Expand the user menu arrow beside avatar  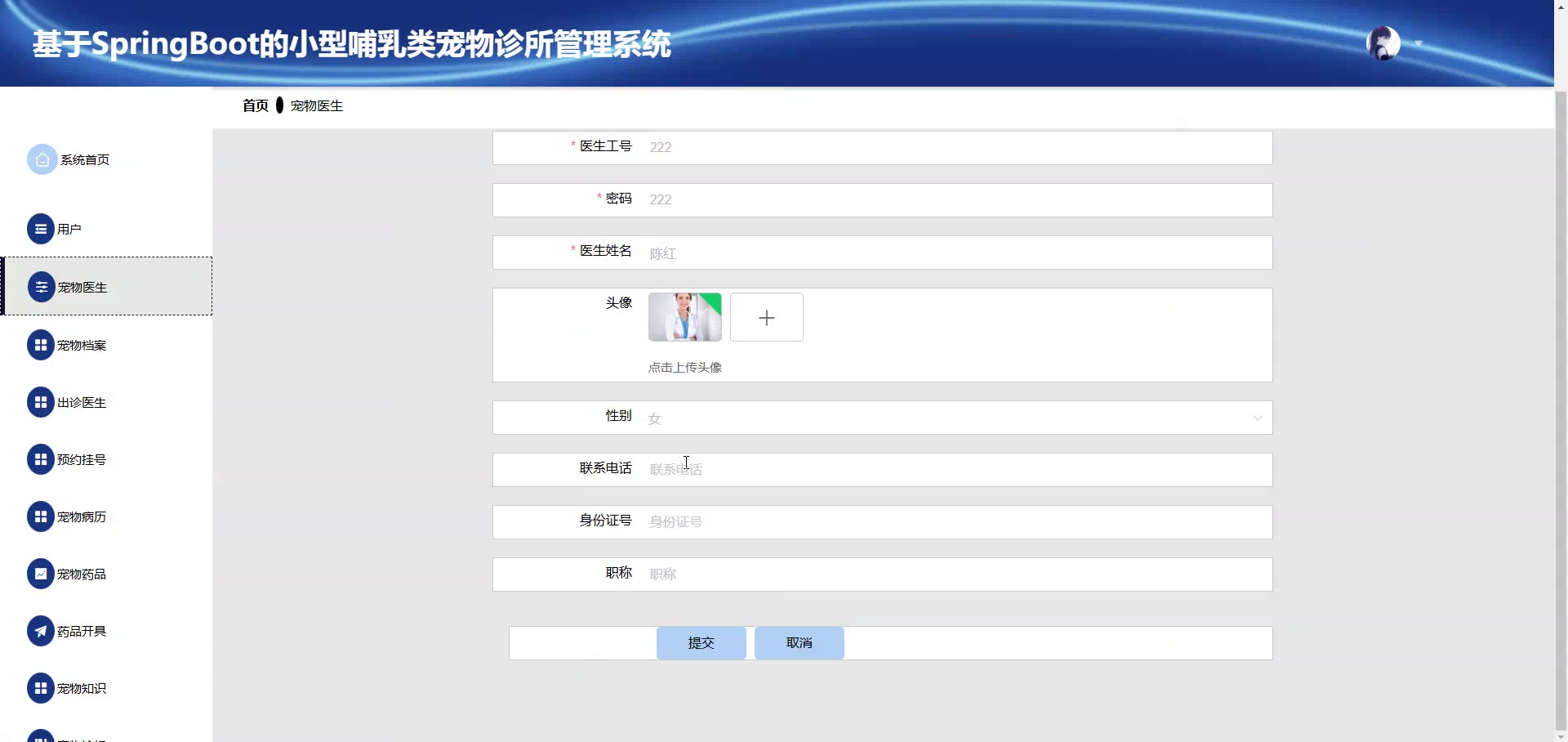(1419, 43)
